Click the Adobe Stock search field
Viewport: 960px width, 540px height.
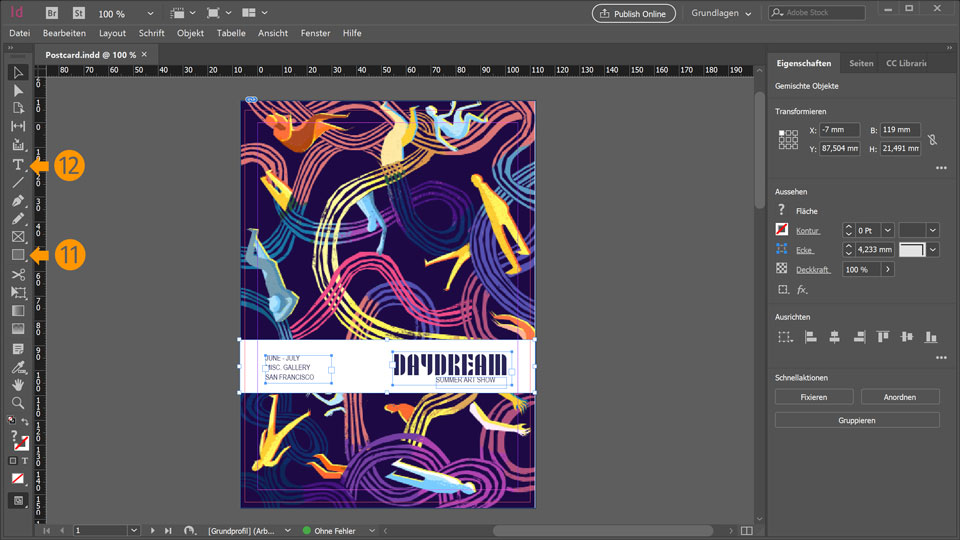coord(823,13)
